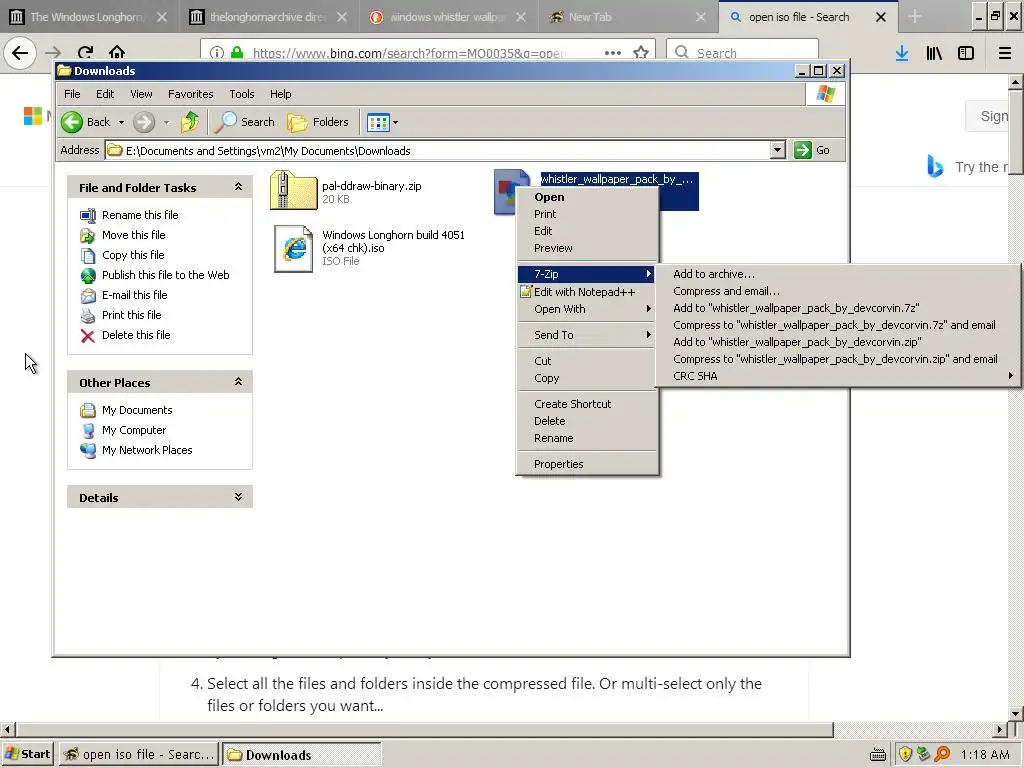
Task: Toggle the Folders pane button
Action: coord(318,122)
